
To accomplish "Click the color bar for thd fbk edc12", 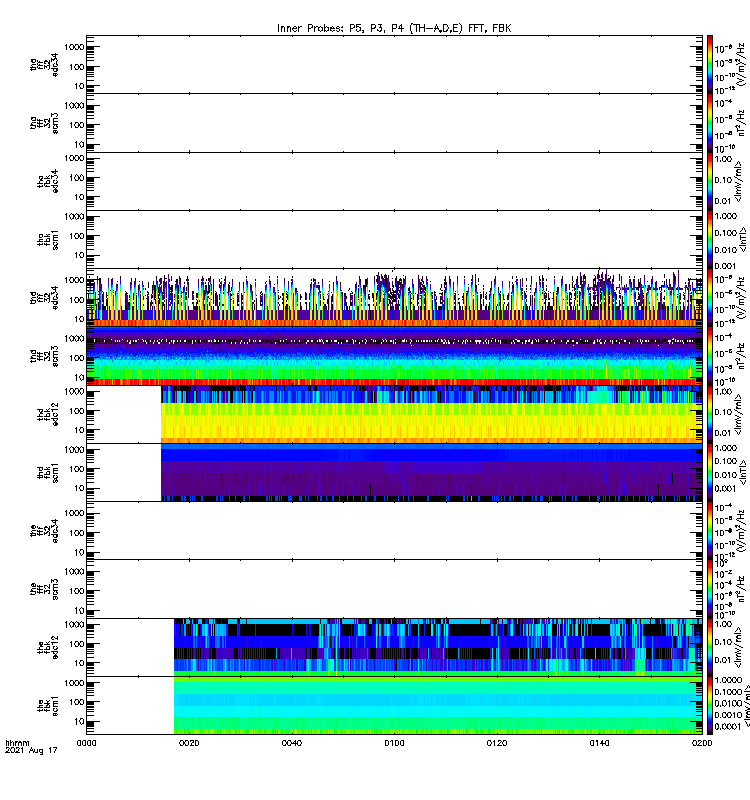I will (x=710, y=414).
